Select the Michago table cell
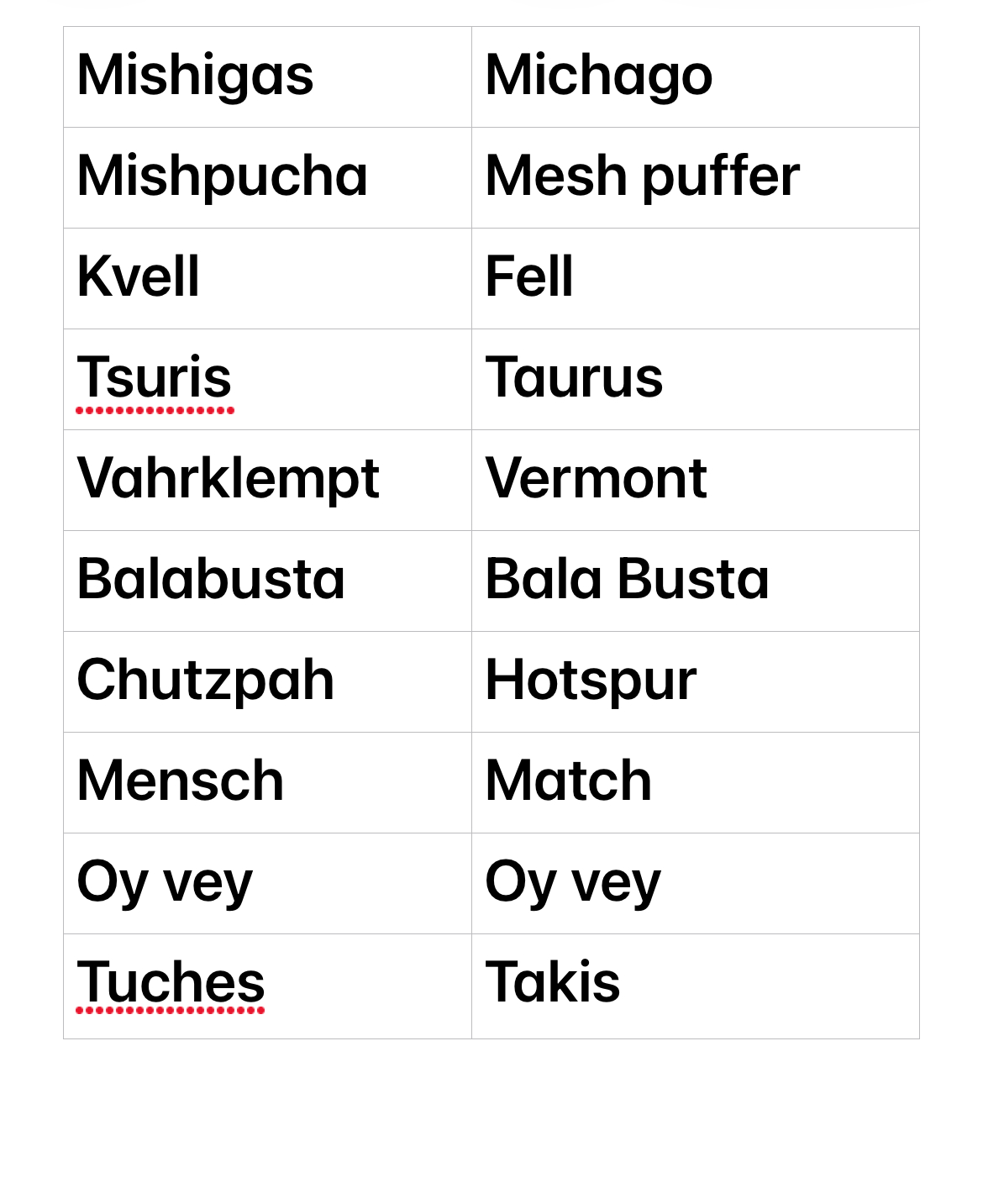Image resolution: width=983 pixels, height=1204 pixels. 599,76
